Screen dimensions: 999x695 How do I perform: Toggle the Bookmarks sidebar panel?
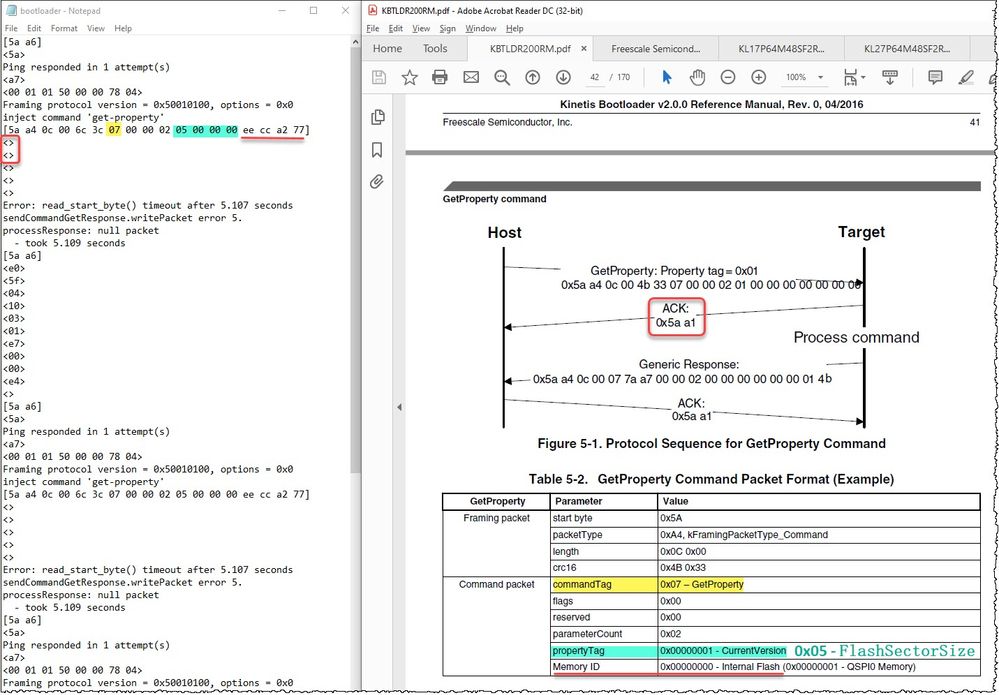click(377, 149)
